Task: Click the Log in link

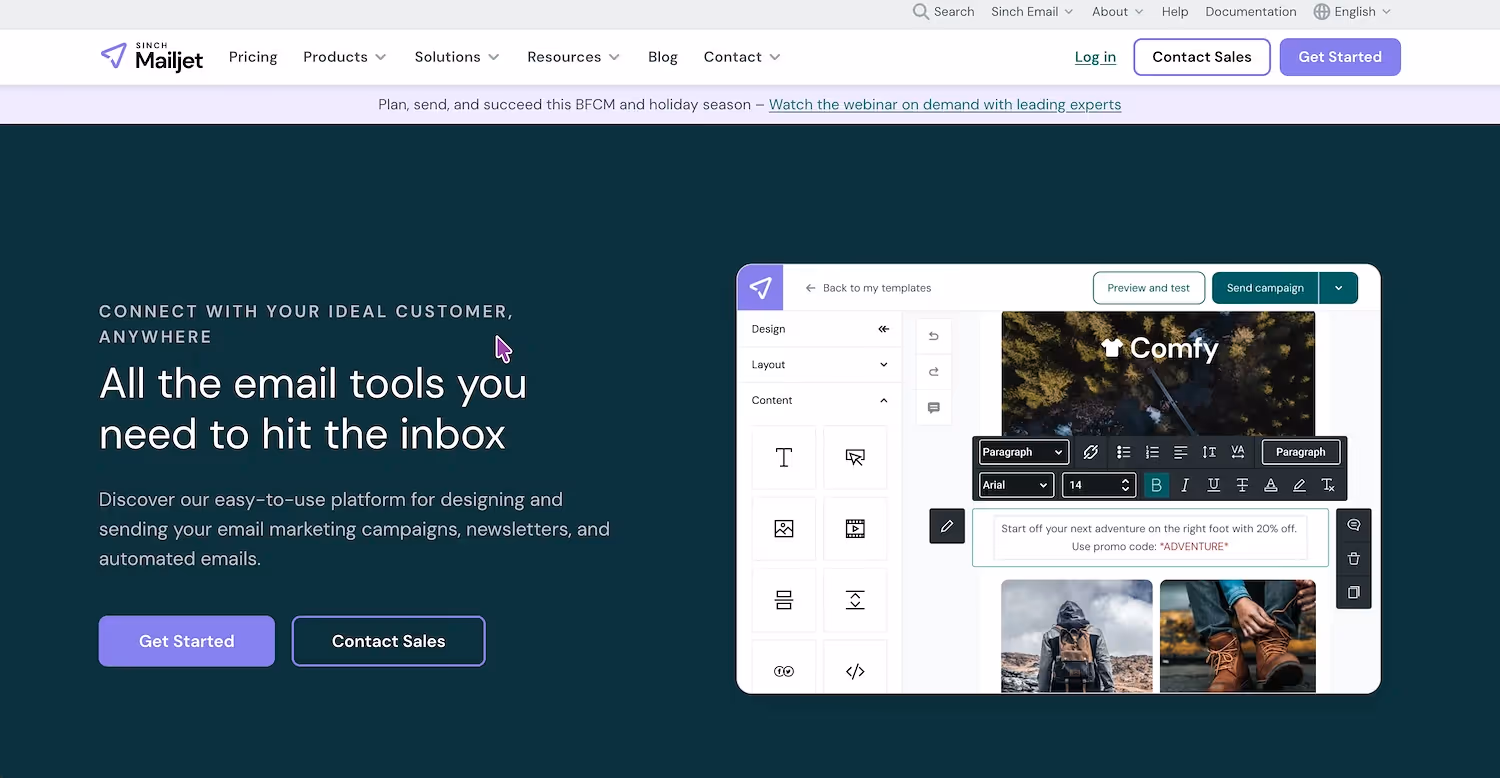Action: pyautogui.click(x=1095, y=57)
